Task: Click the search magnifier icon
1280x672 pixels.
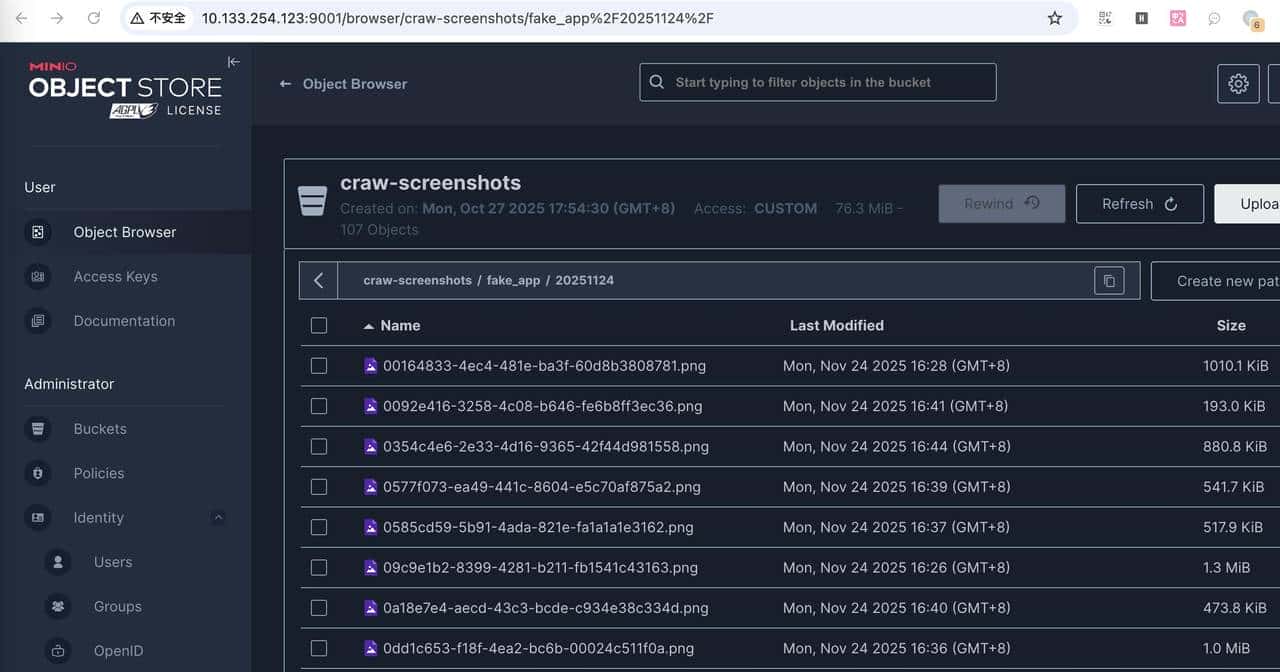Action: (657, 82)
